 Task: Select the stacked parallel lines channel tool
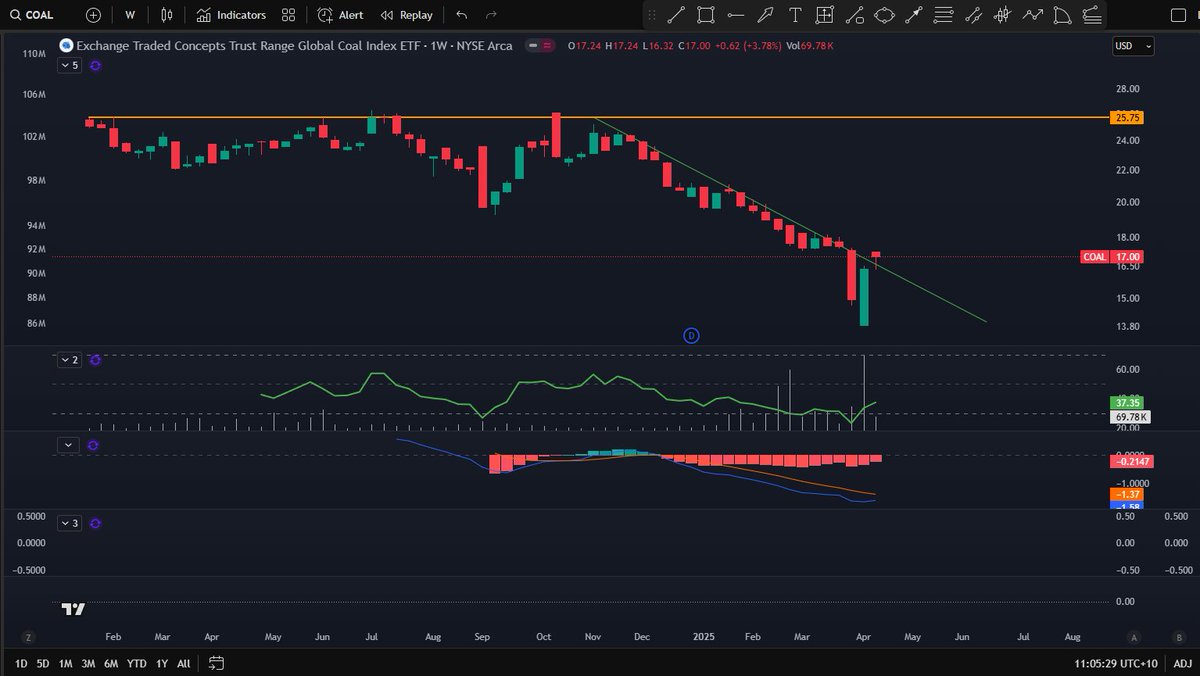[1093, 15]
